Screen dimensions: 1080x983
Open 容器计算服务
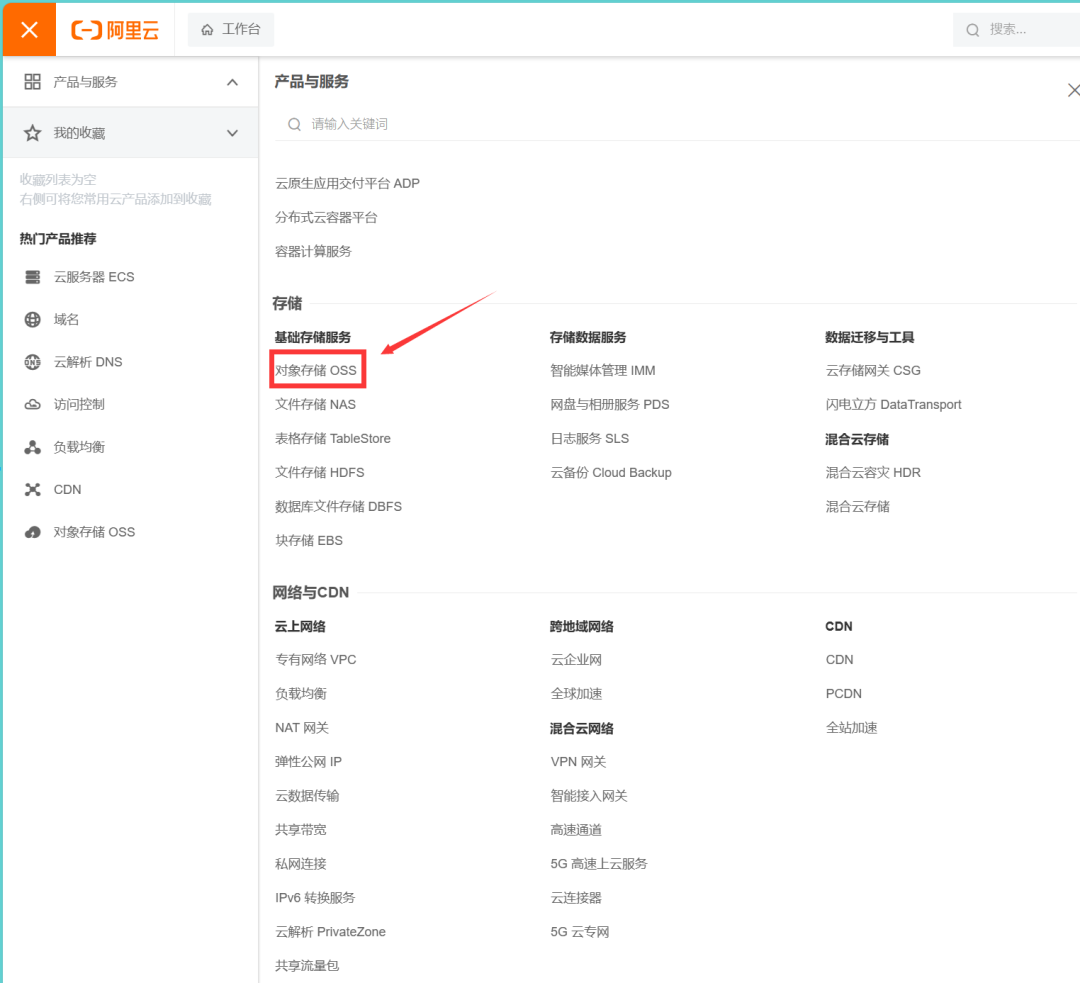point(313,251)
